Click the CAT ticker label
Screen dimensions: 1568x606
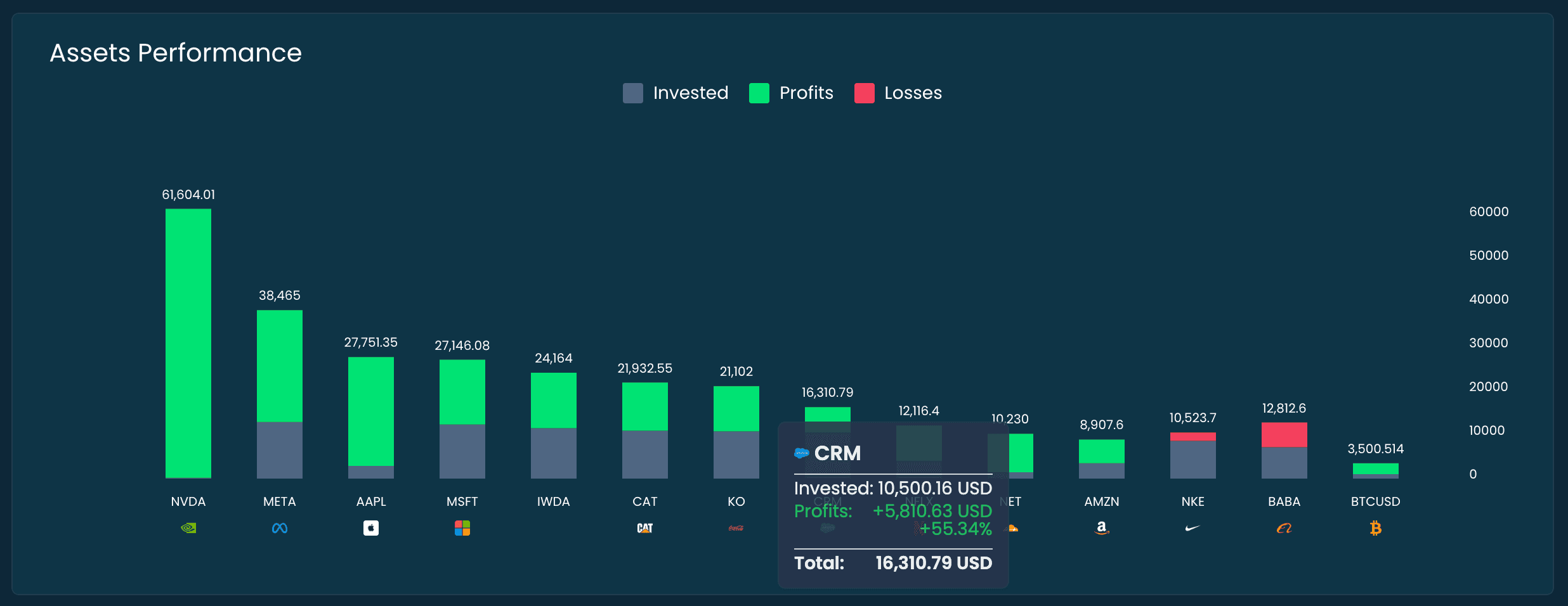coord(645,501)
